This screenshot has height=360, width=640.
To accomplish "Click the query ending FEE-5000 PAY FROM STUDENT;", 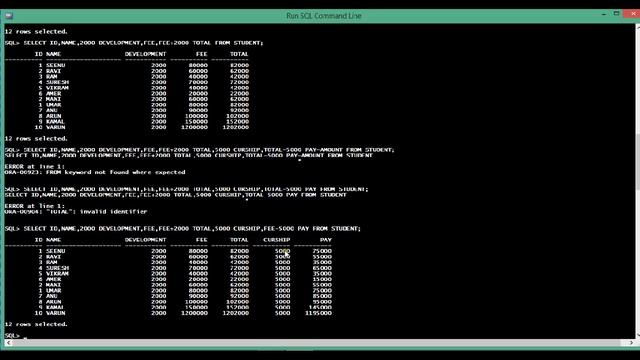I will click(x=183, y=229).
